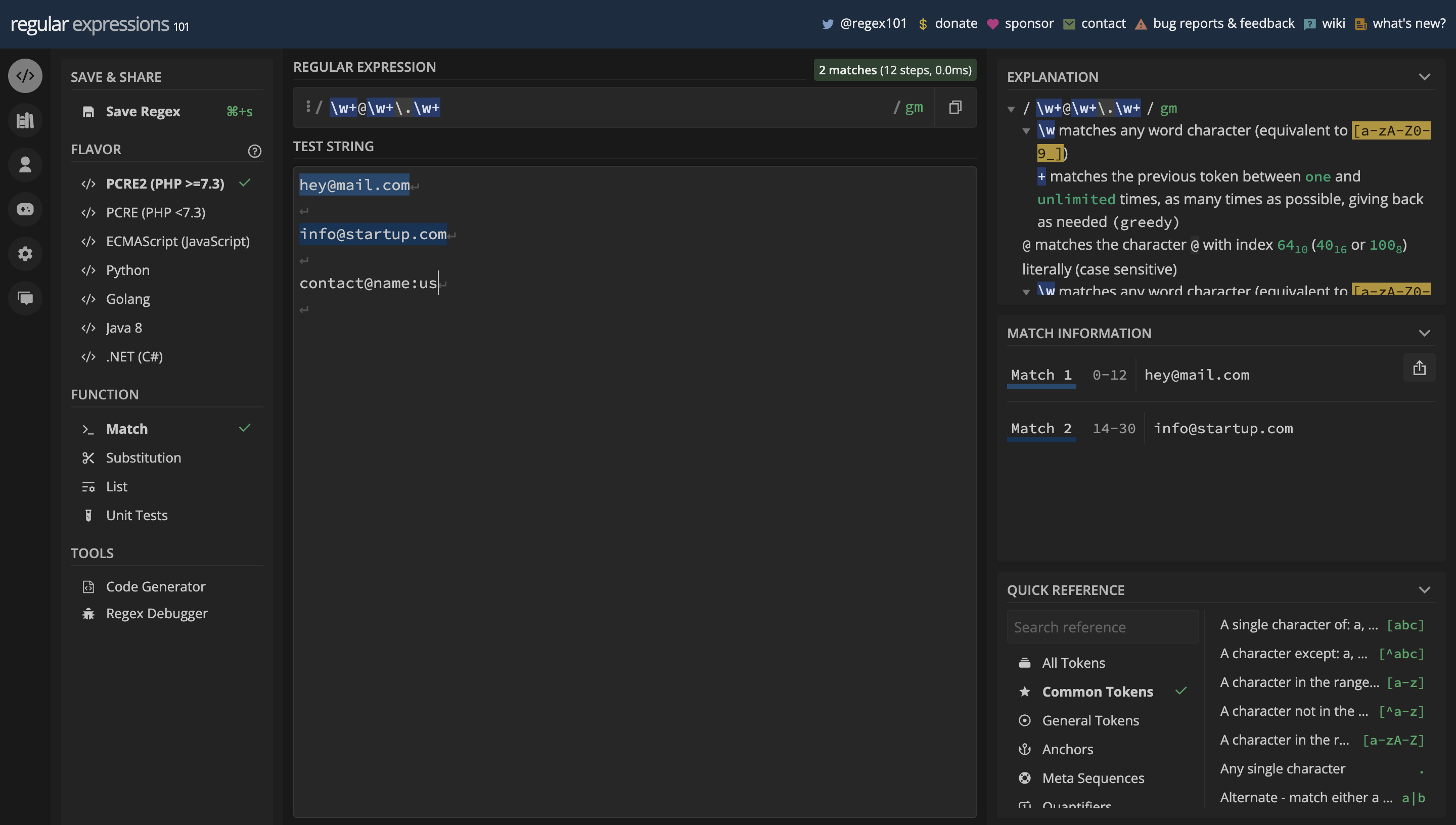1456x825 pixels.
Task: Click the regex editor icon in the left sidebar
Action: click(25, 75)
